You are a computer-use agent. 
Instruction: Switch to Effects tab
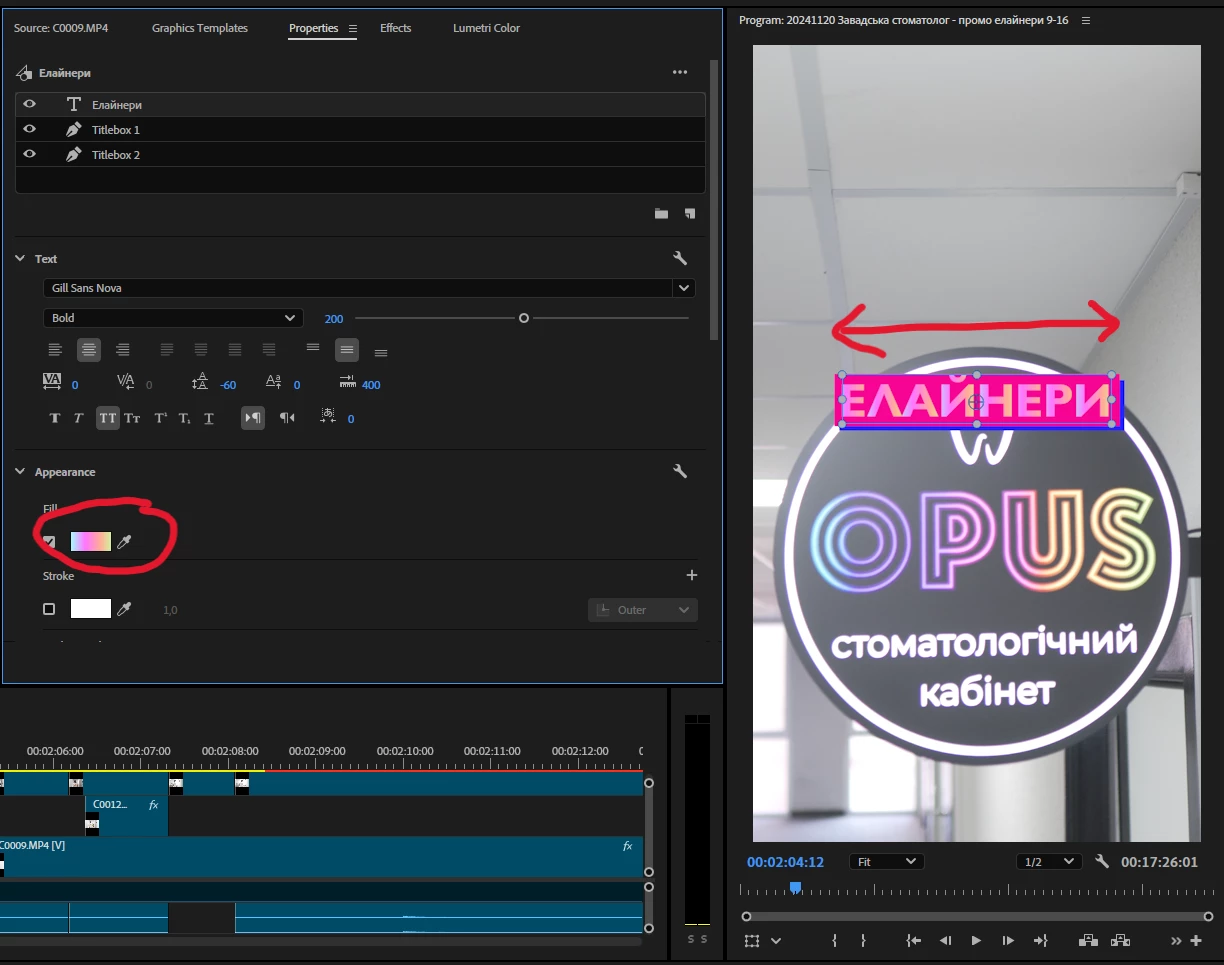[x=396, y=28]
